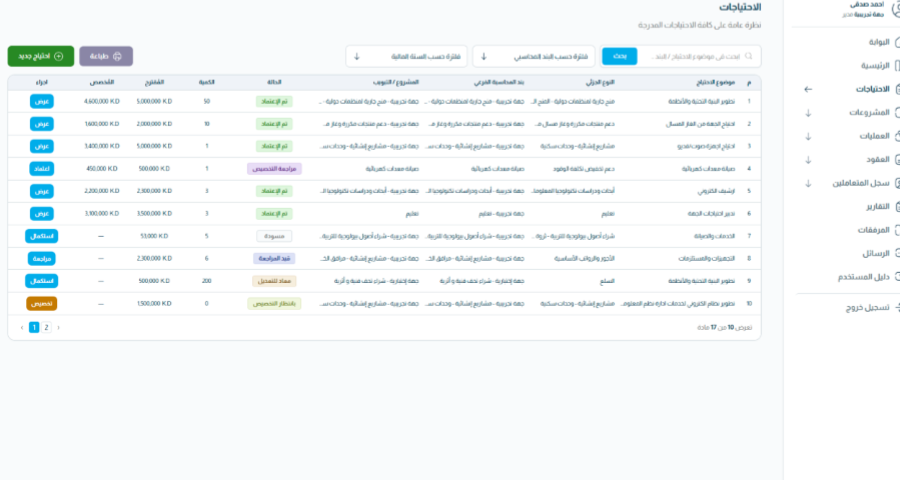This screenshot has width=900, height=480.
Task: Click the previous page arrow beside page 1
Action: (22, 327)
